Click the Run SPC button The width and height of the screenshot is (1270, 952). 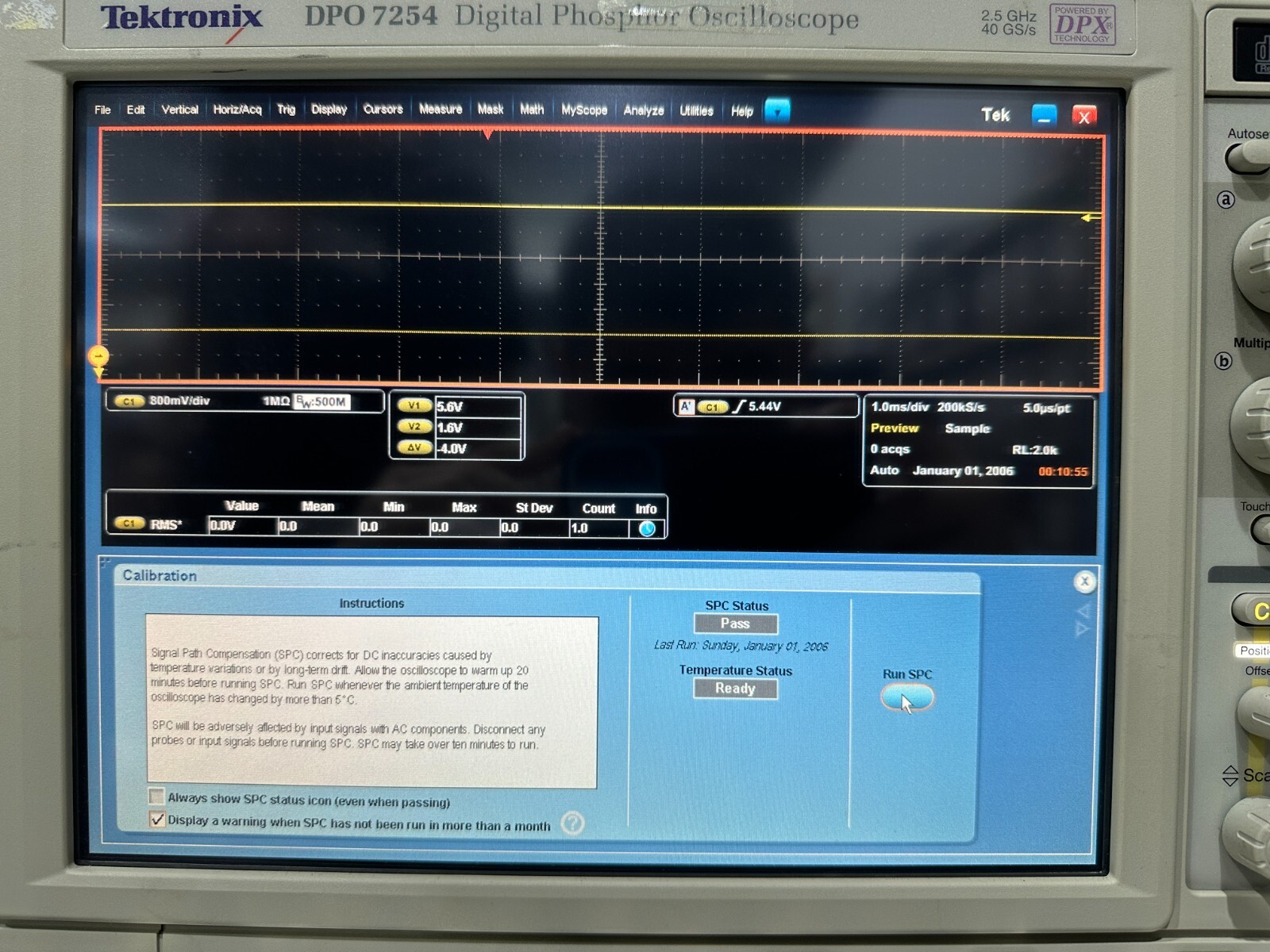point(907,698)
